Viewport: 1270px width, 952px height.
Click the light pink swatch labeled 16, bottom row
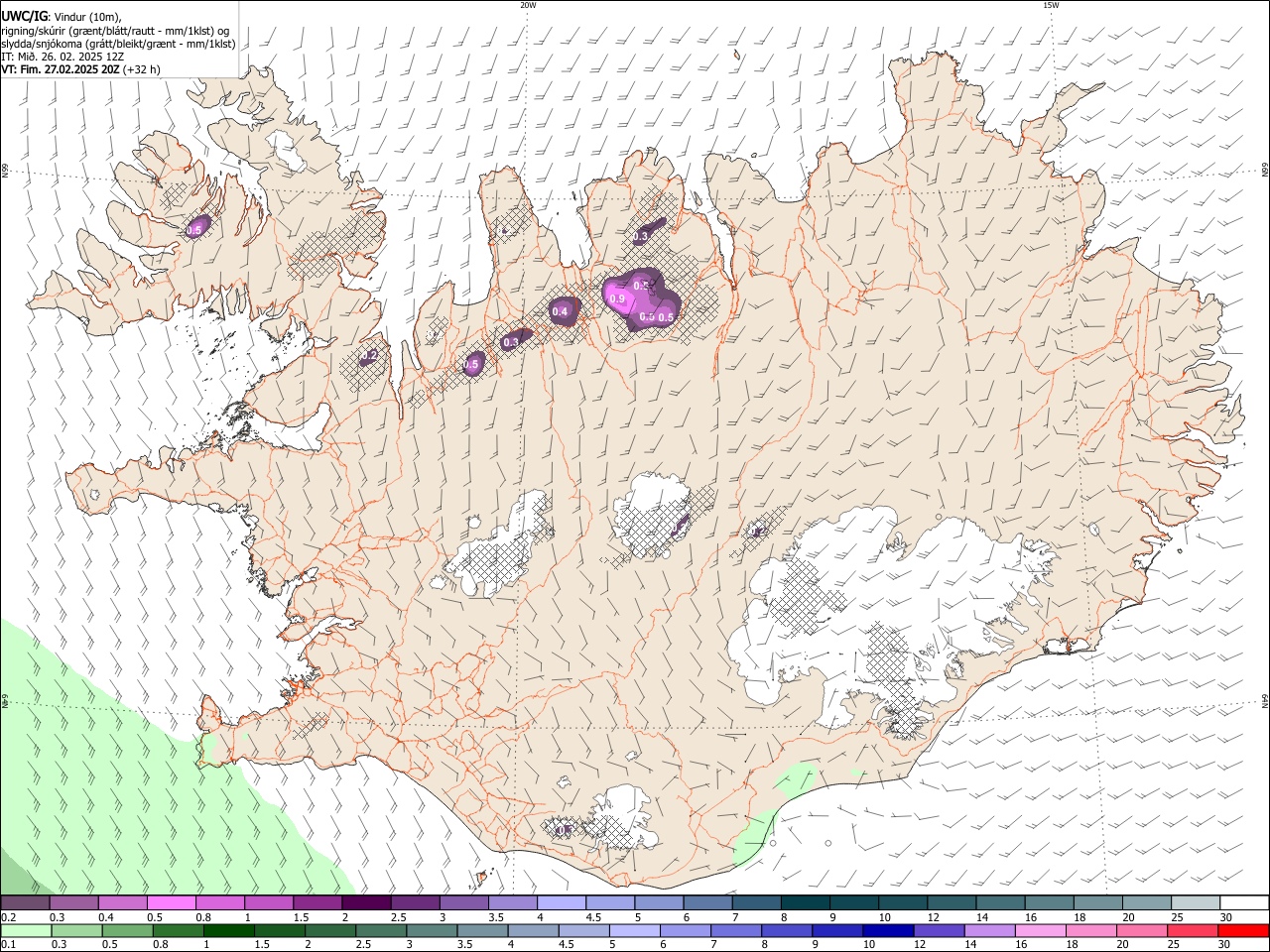point(1041,931)
